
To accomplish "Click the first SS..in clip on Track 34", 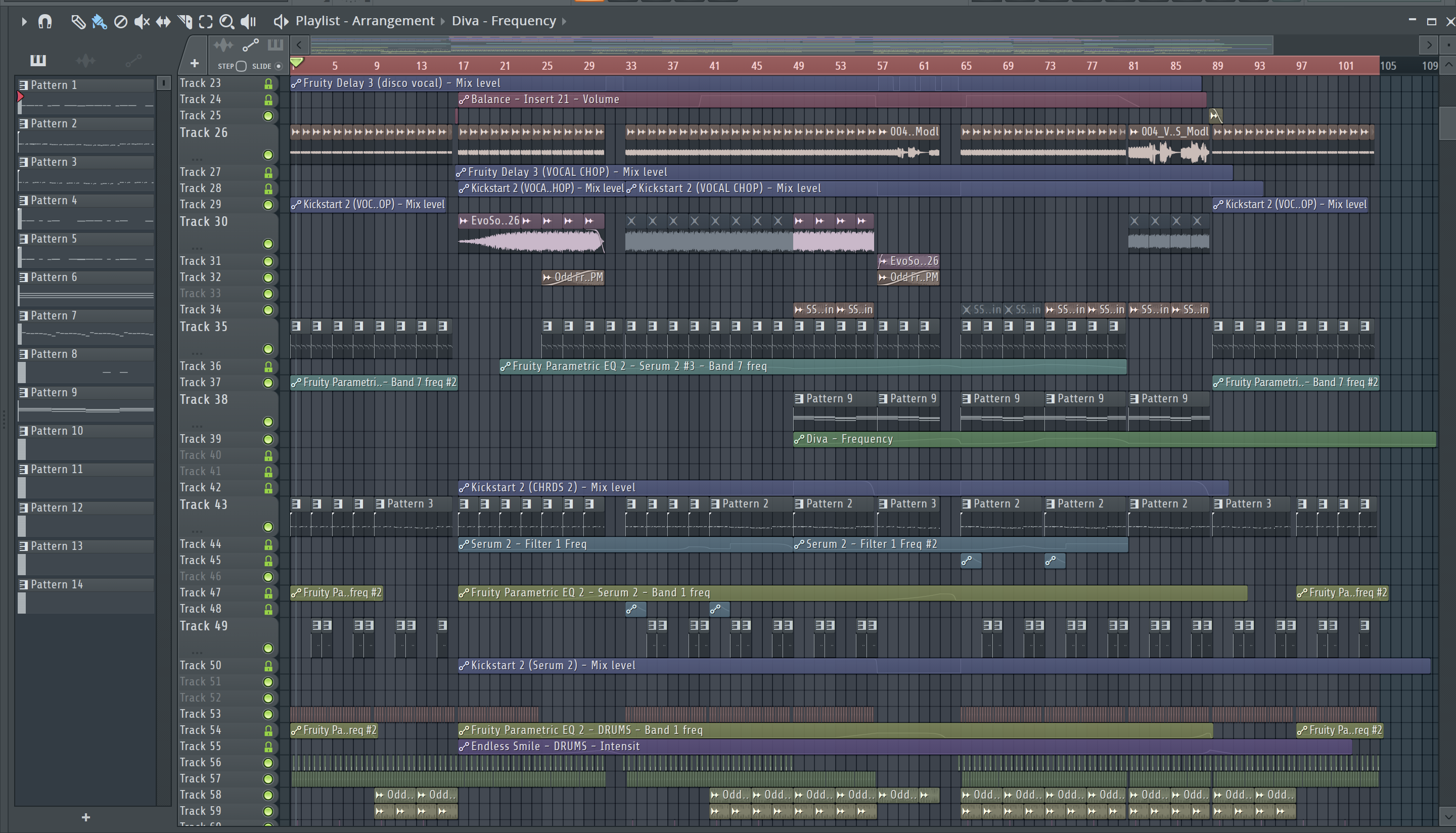I will tap(813, 310).
